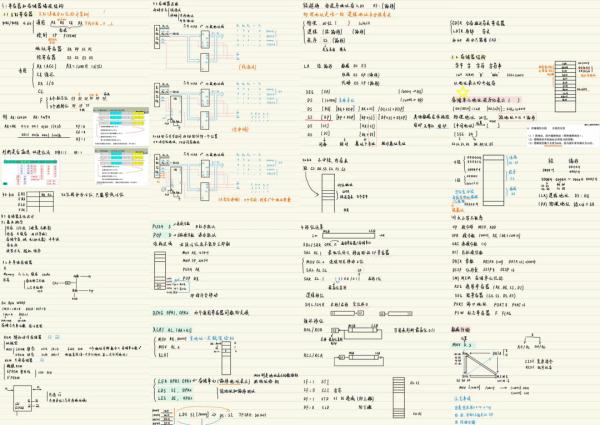The image size is (600, 425).
Task: Click the XCHG OPR1, OPR2 instruction heading
Action: 172,312
